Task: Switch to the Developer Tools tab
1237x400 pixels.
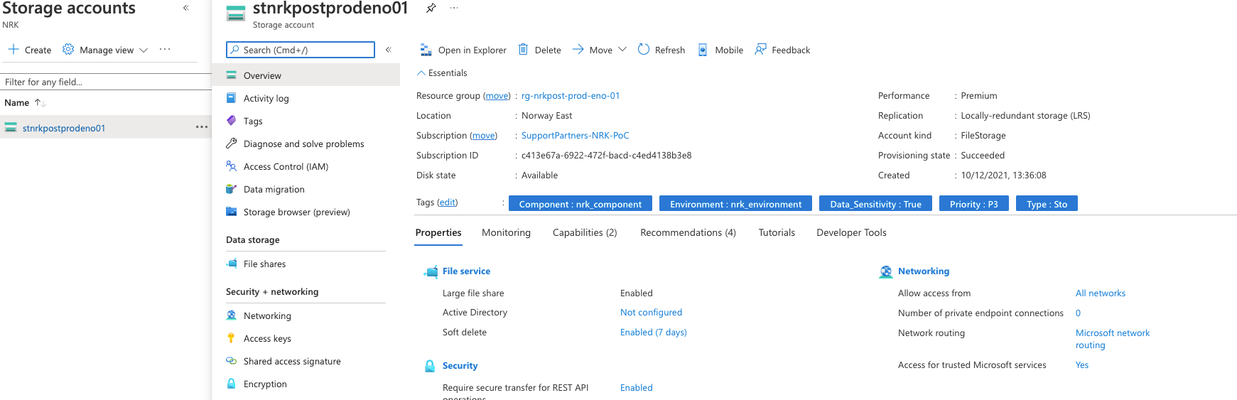Action: click(x=851, y=232)
